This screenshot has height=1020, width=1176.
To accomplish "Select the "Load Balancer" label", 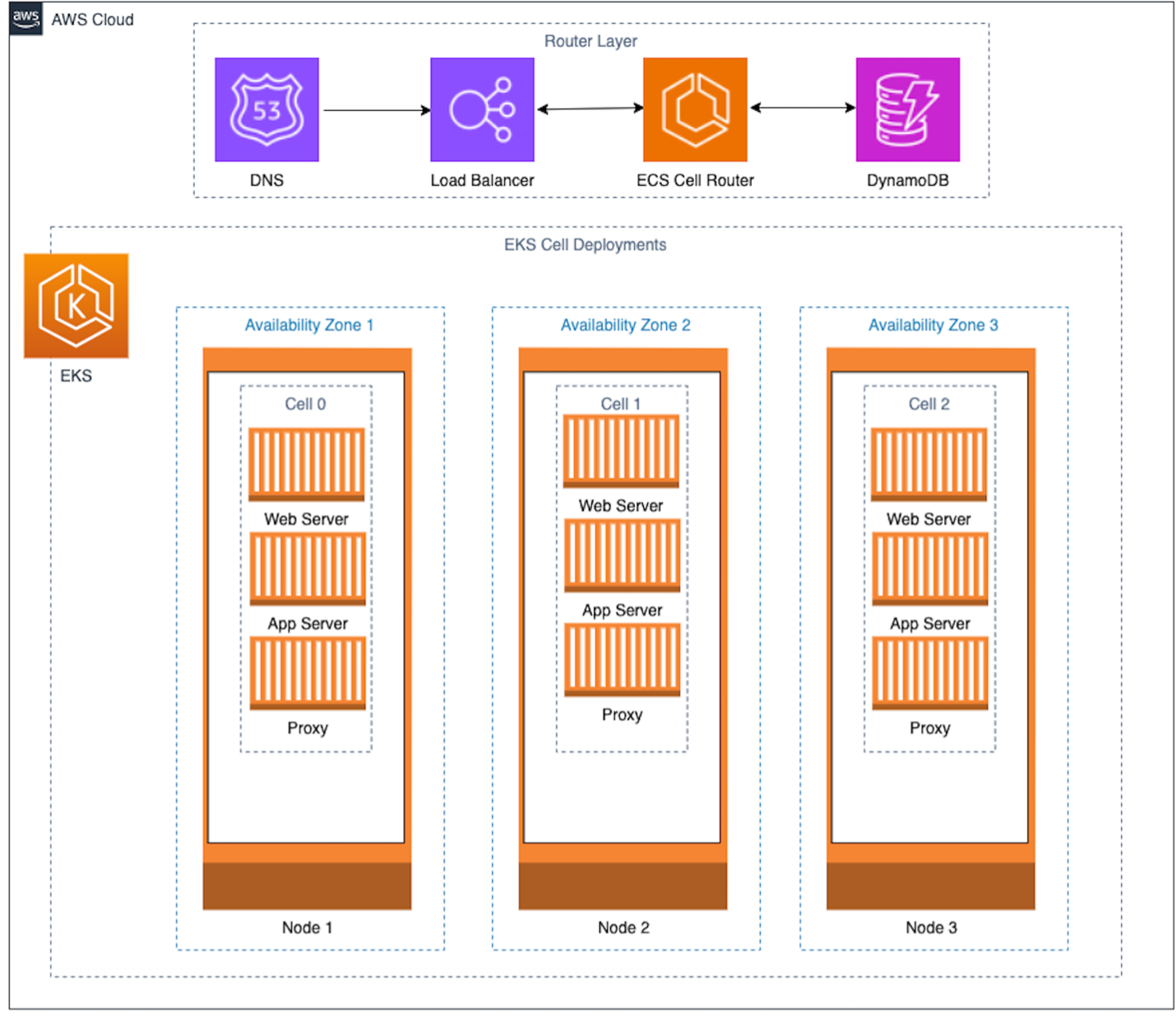I will tap(482, 180).
